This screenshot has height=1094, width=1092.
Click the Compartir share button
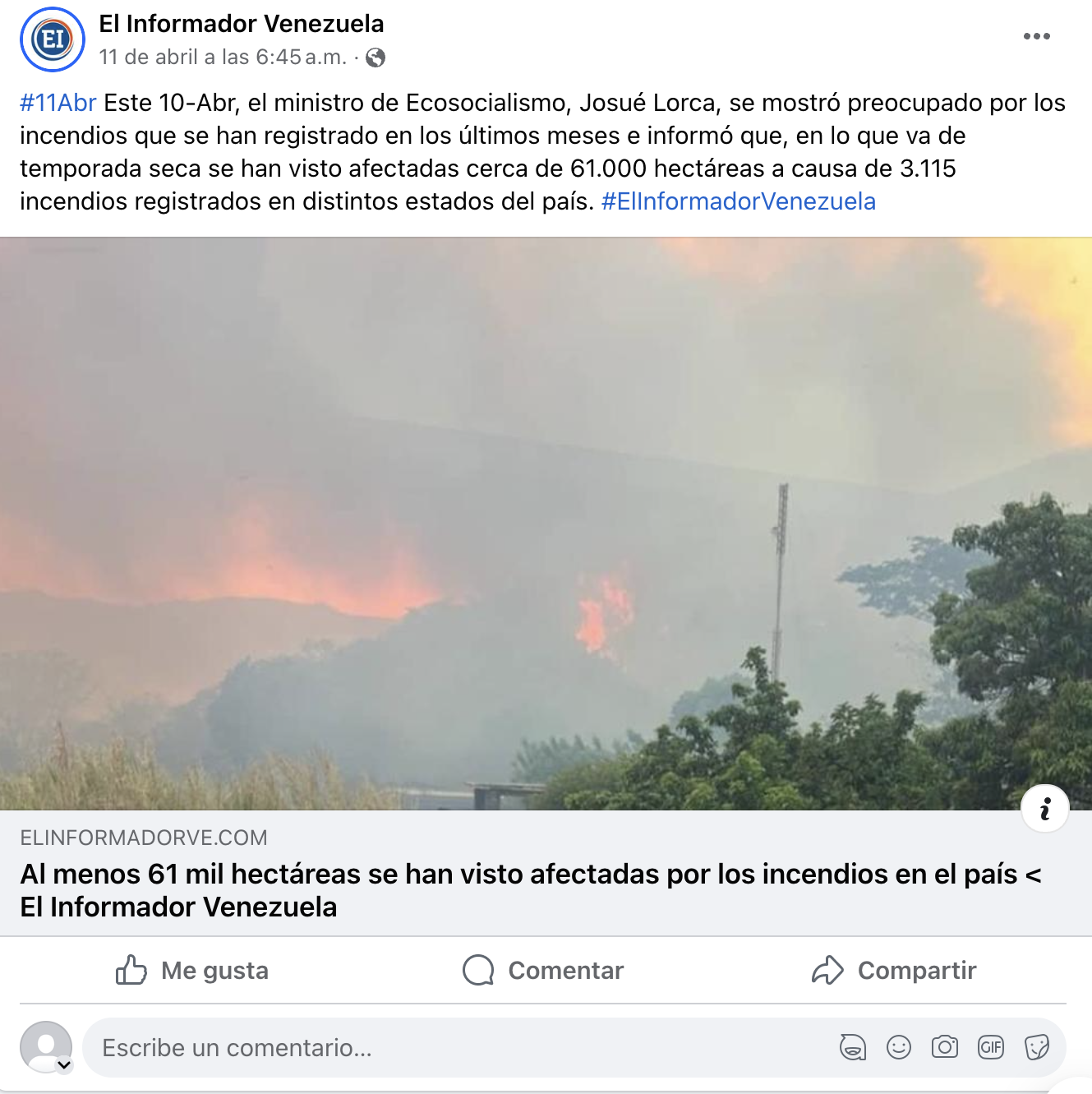coord(894,970)
